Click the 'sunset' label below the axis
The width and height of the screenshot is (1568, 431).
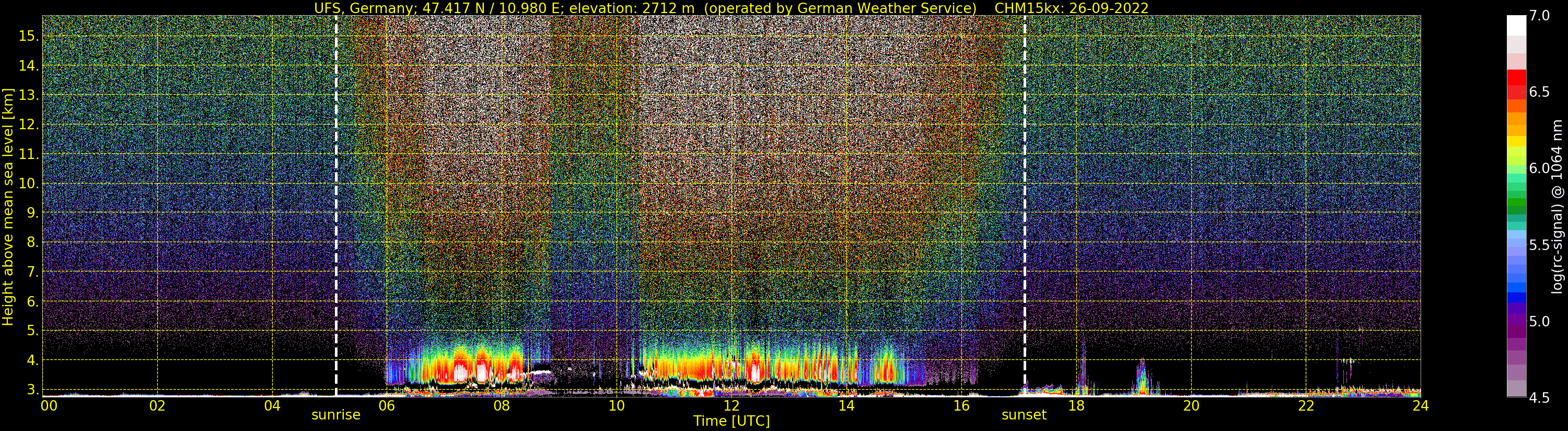point(1024,415)
